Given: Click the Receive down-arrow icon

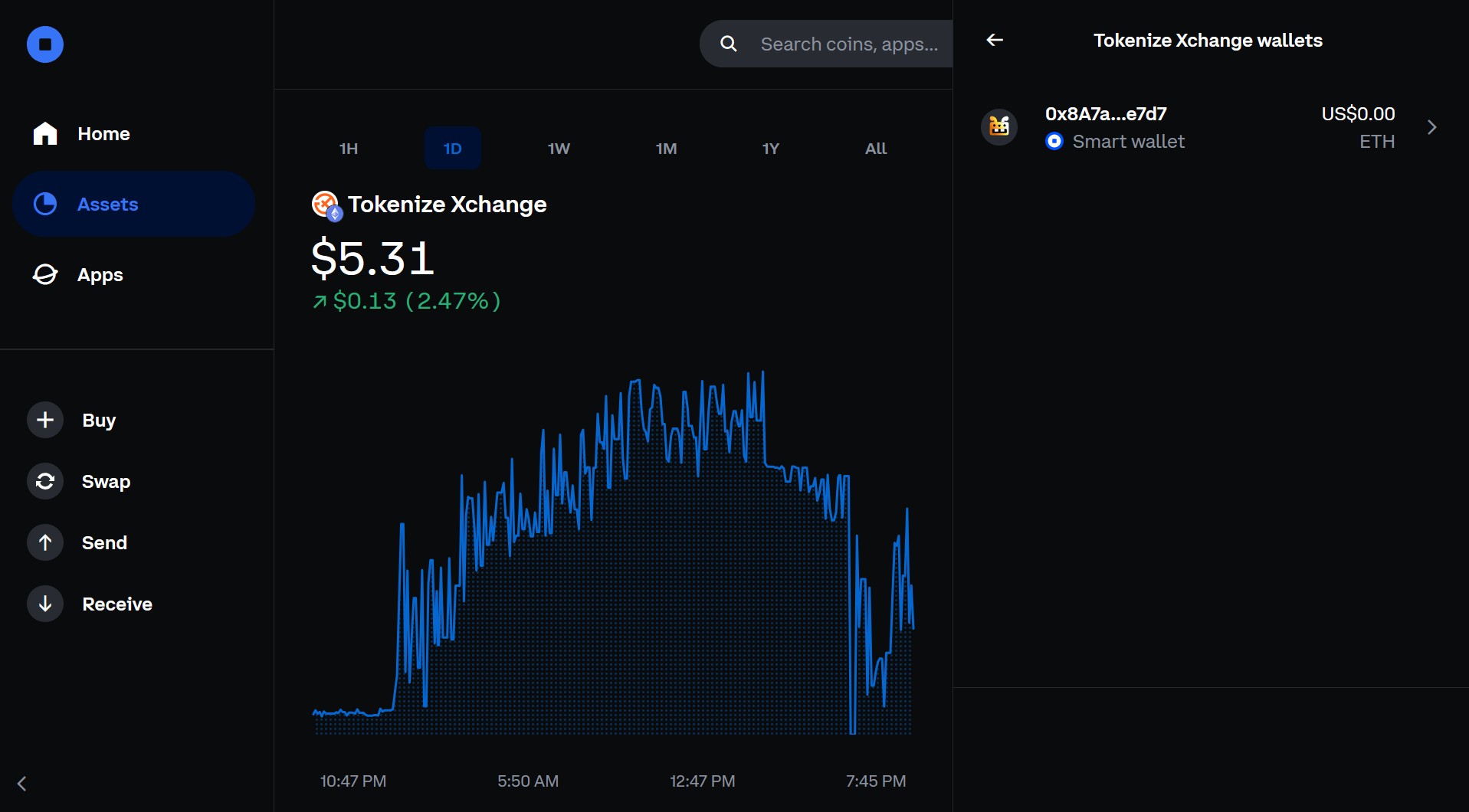Looking at the screenshot, I should [x=45, y=604].
